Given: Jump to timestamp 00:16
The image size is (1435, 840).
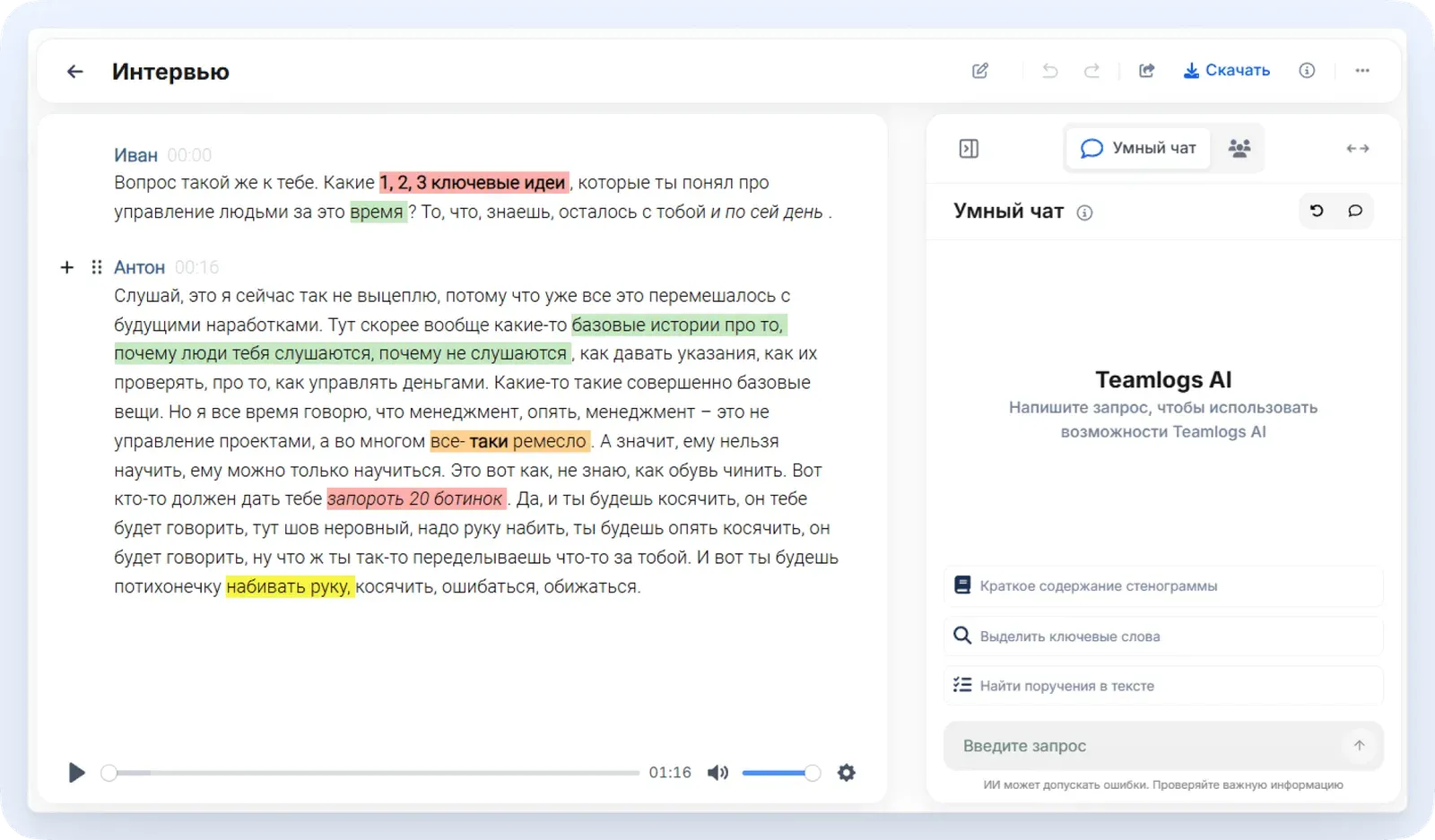Looking at the screenshot, I should point(197,267).
